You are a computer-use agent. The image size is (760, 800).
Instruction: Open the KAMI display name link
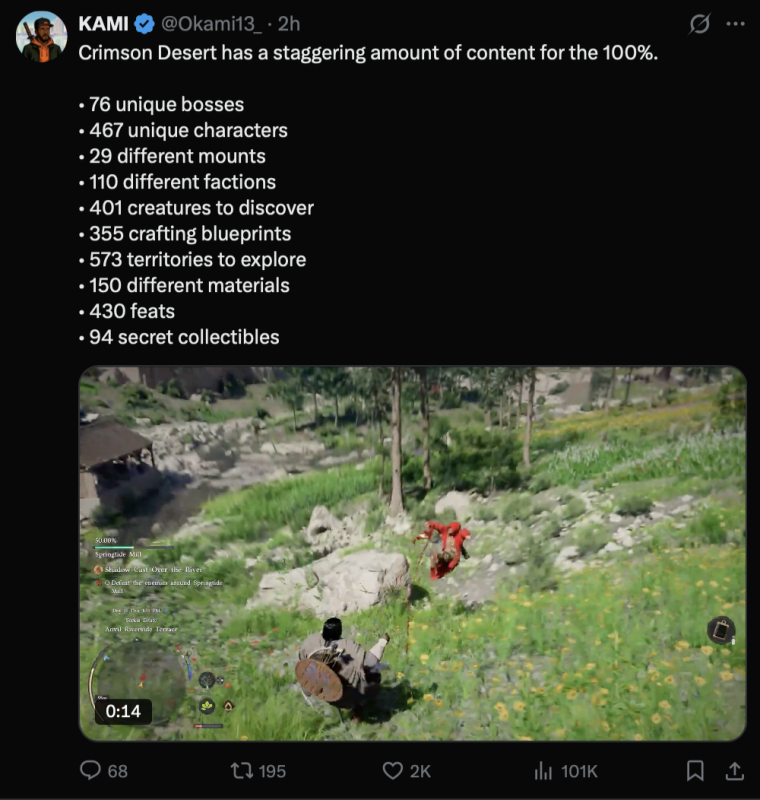coord(103,24)
